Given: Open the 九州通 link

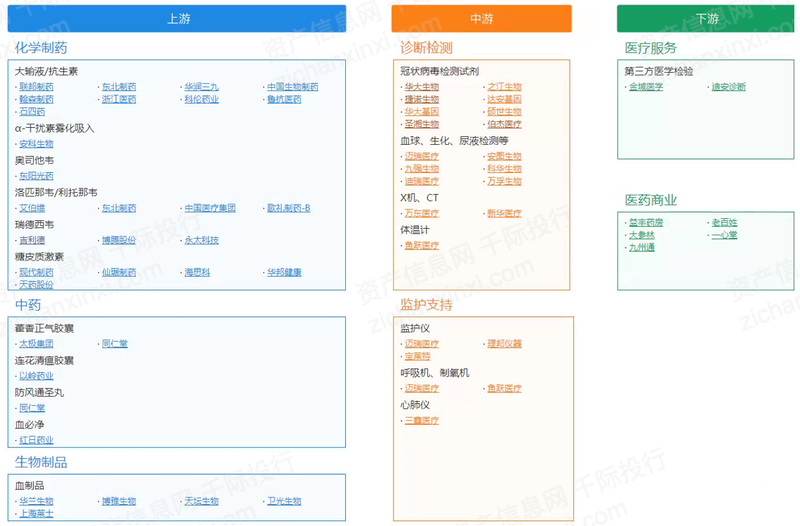Looking at the screenshot, I should coord(642,248).
